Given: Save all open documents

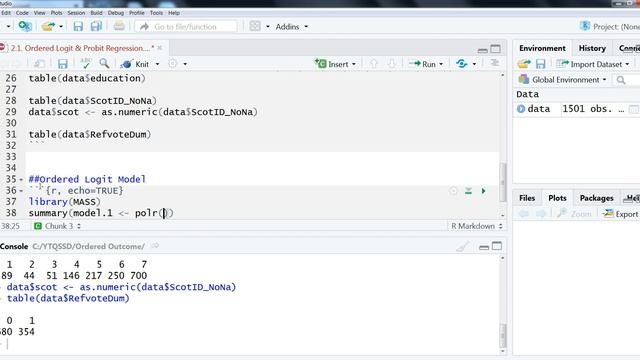Looking at the screenshot, I should point(96,27).
